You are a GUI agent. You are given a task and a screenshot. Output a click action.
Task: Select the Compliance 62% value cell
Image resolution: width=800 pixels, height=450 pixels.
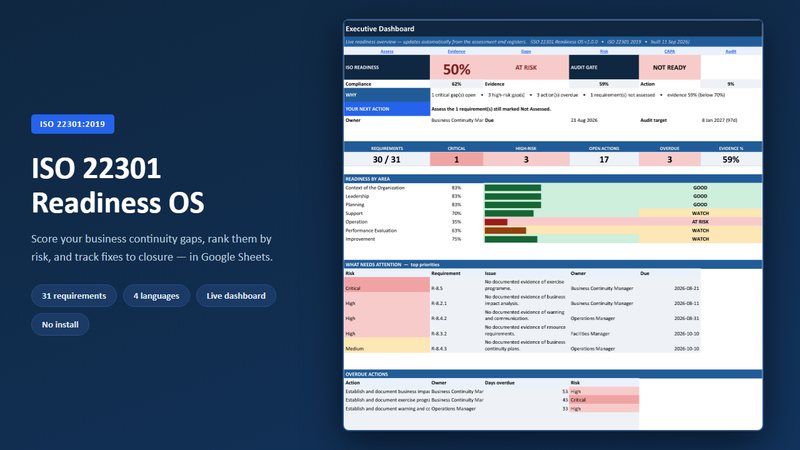click(x=456, y=84)
